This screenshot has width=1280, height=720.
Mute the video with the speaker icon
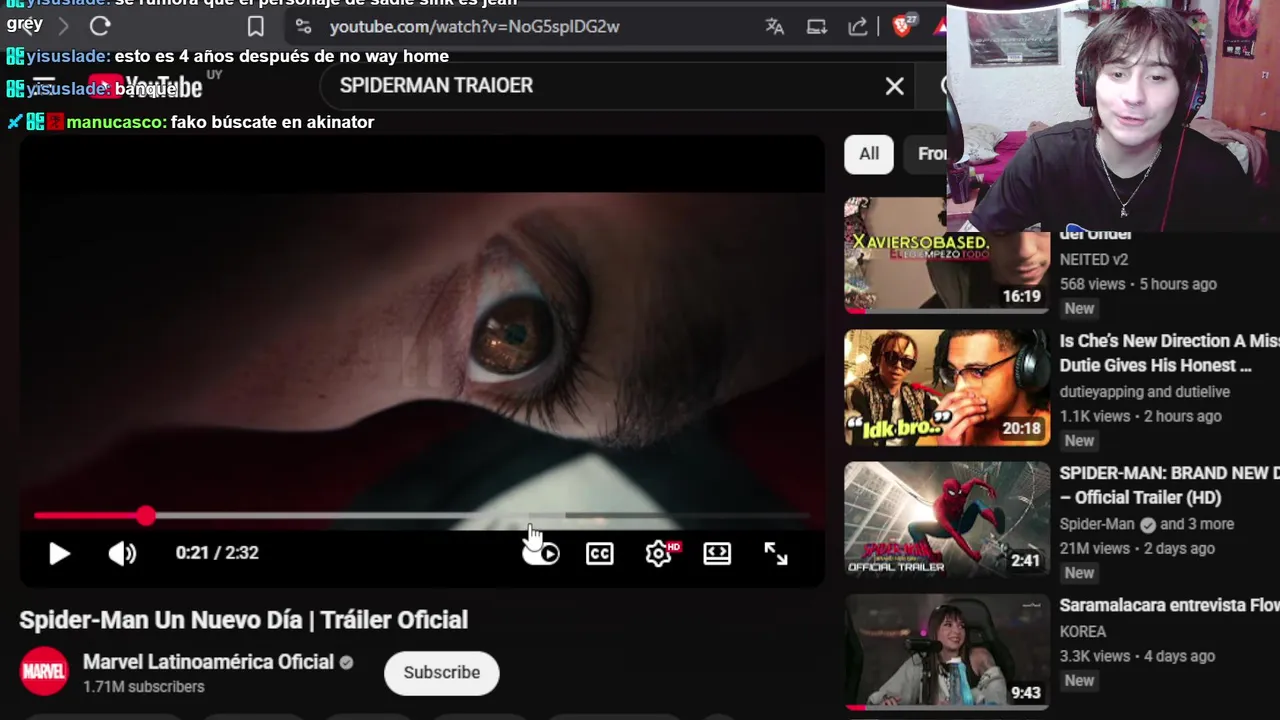[x=122, y=553]
